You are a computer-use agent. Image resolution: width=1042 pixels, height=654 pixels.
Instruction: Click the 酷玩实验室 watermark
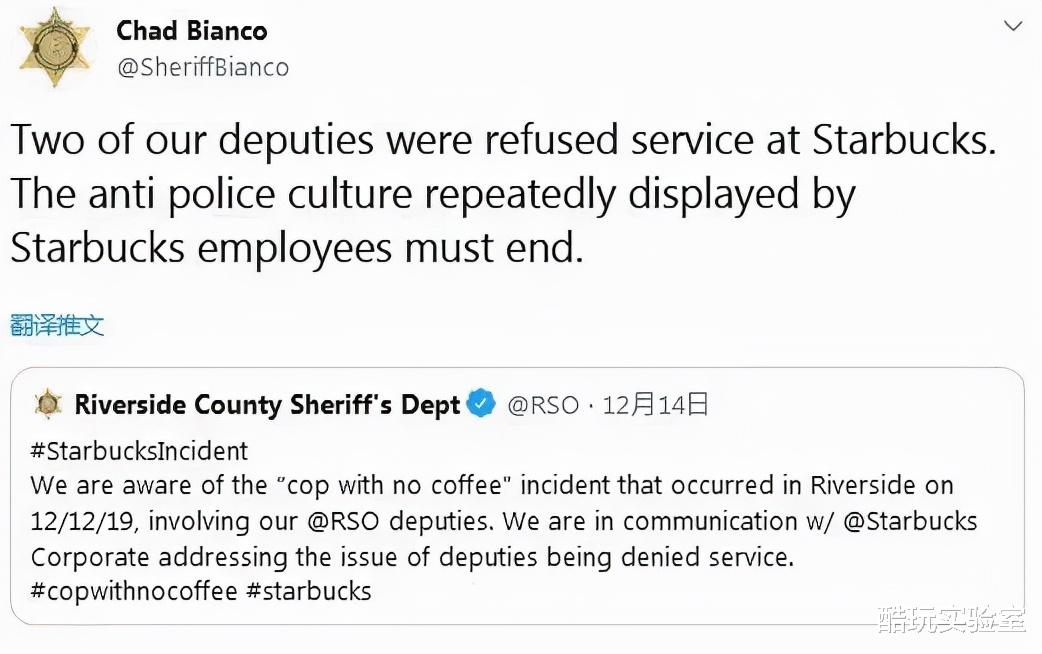tap(951, 621)
